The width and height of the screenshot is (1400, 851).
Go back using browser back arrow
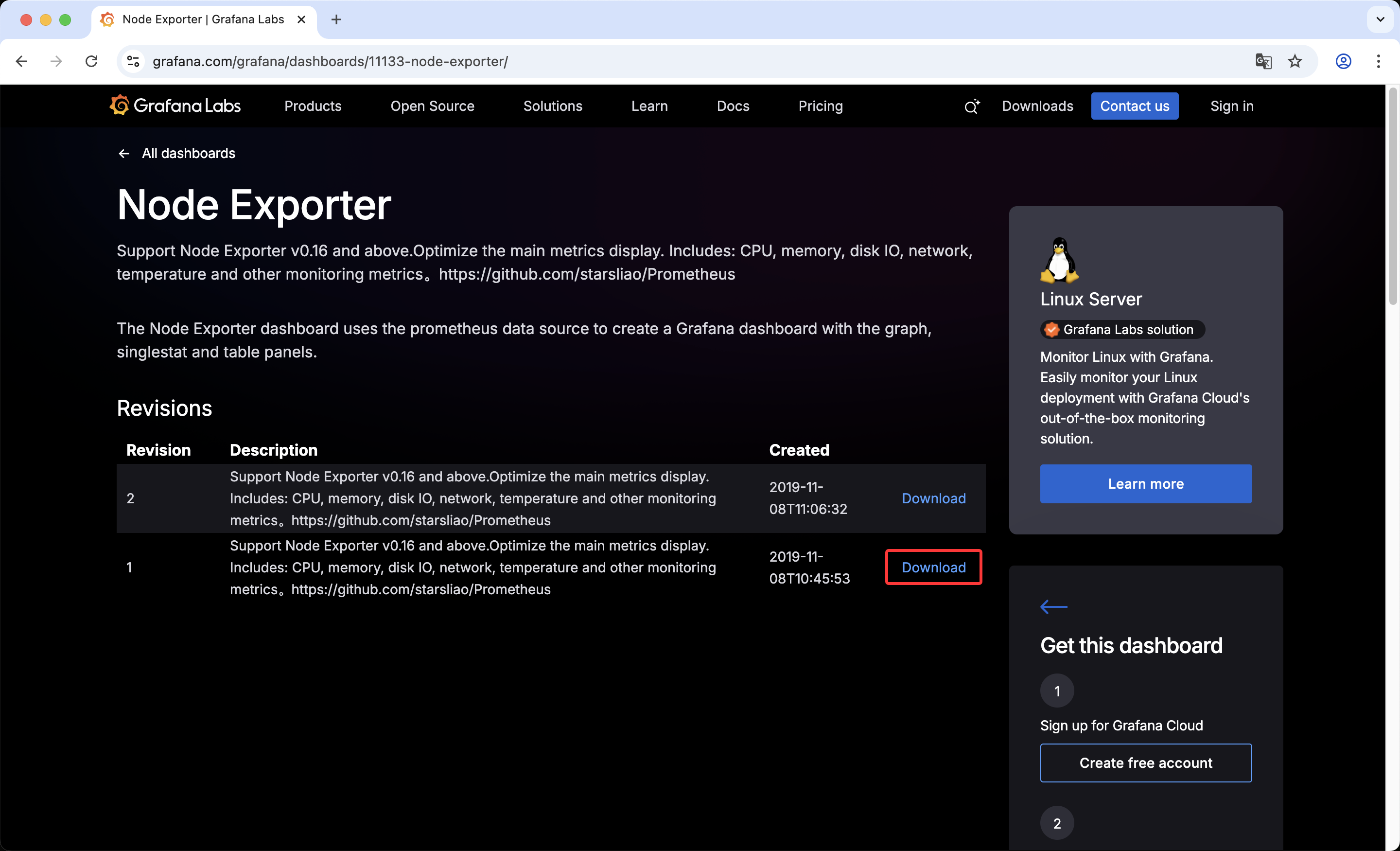pyautogui.click(x=21, y=61)
